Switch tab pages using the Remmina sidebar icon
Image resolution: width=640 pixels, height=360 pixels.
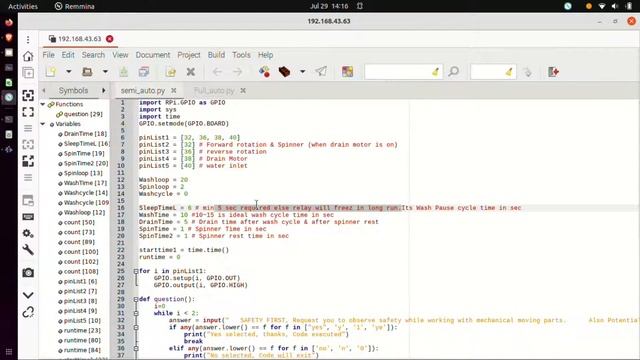point(28,201)
